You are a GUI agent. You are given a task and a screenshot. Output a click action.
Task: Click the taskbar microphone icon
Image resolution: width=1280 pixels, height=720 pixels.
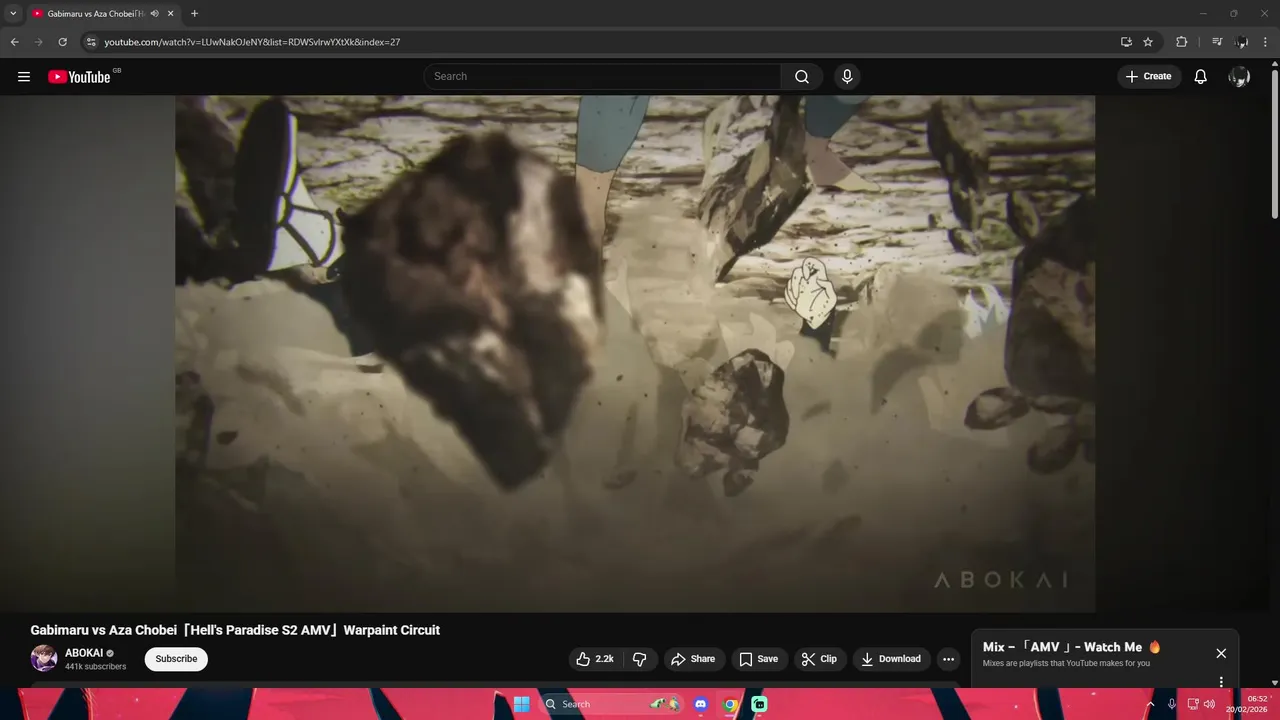click(1172, 704)
